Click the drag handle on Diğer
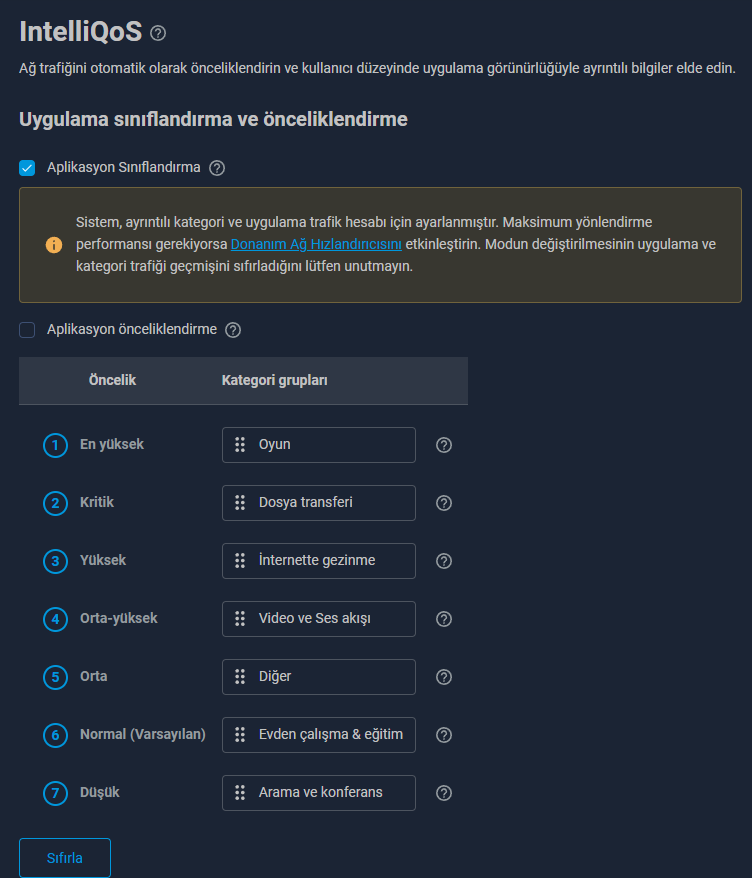752x878 pixels. [x=240, y=677]
